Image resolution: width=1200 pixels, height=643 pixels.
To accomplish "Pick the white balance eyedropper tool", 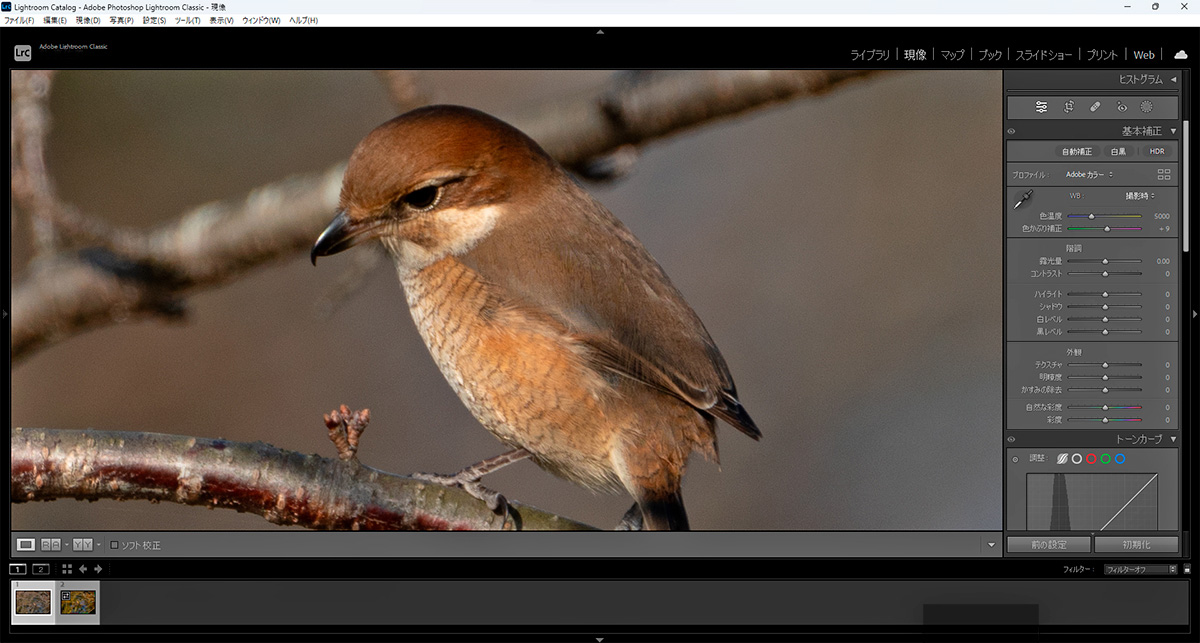I will [1023, 201].
